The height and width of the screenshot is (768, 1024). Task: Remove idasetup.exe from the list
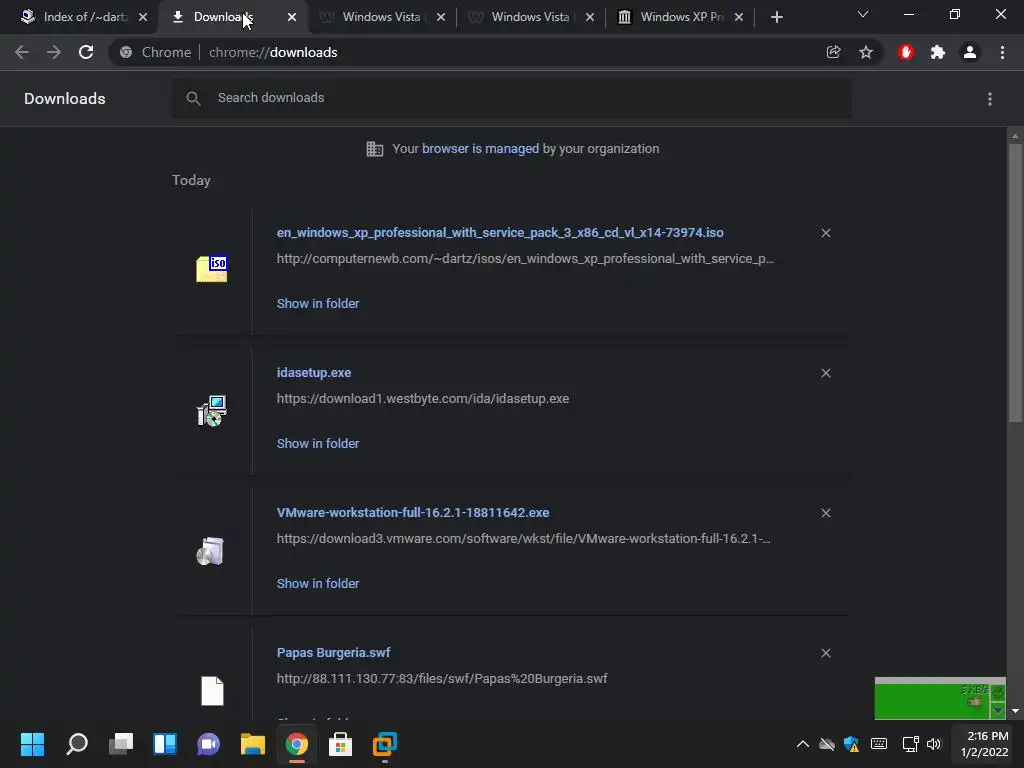(x=825, y=373)
